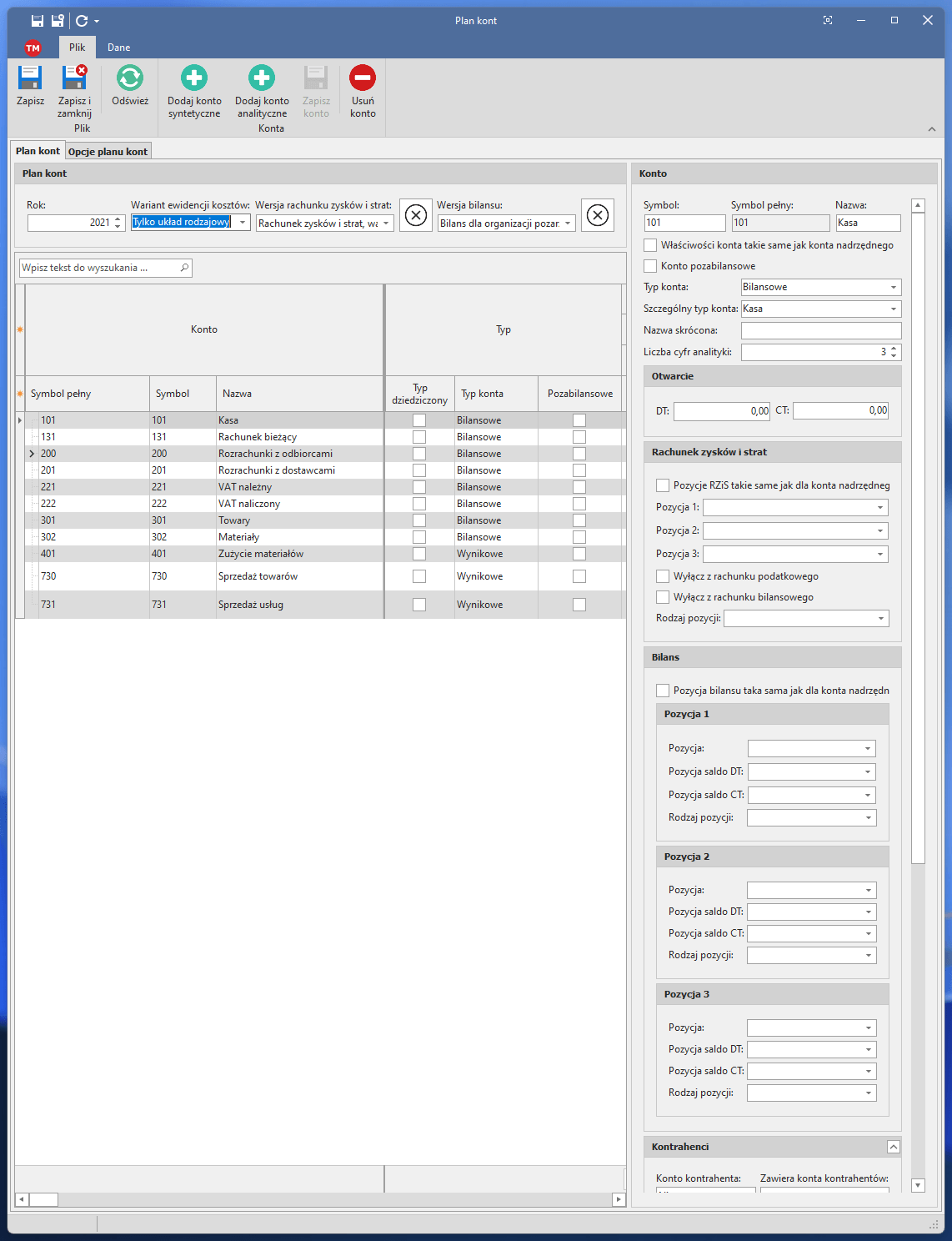Click Dodaj konto syntetyczne icon
This screenshot has height=1241, width=952.
[x=194, y=78]
